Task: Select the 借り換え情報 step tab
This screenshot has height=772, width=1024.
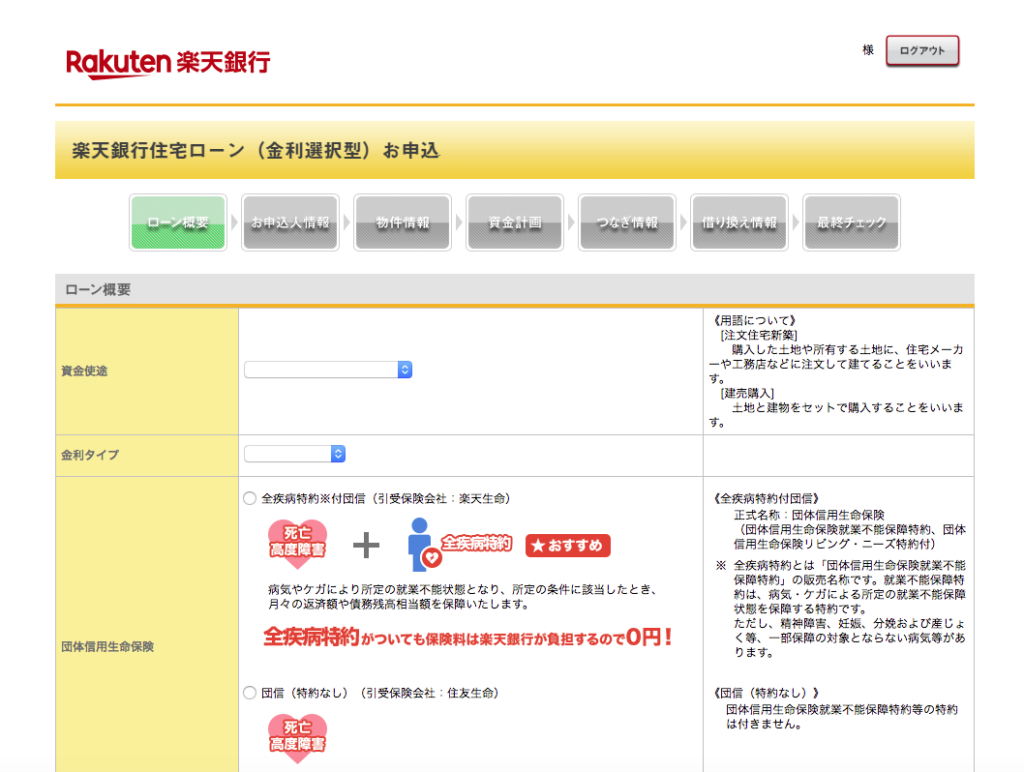Action: pyautogui.click(x=739, y=223)
